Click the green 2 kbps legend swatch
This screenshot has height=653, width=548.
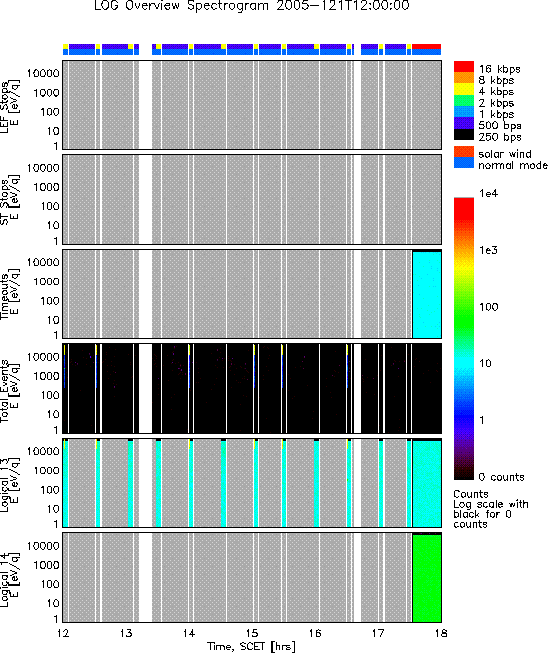(x=463, y=100)
